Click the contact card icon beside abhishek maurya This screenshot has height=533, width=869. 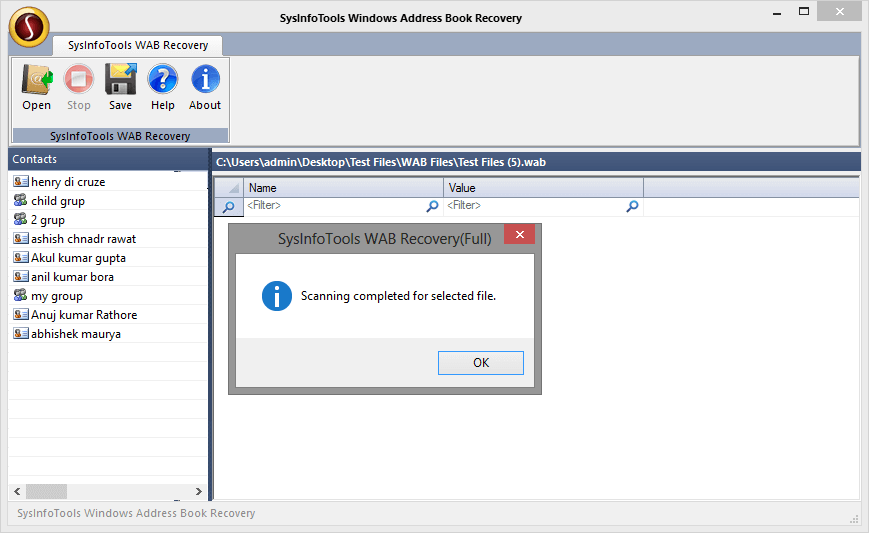(x=21, y=333)
